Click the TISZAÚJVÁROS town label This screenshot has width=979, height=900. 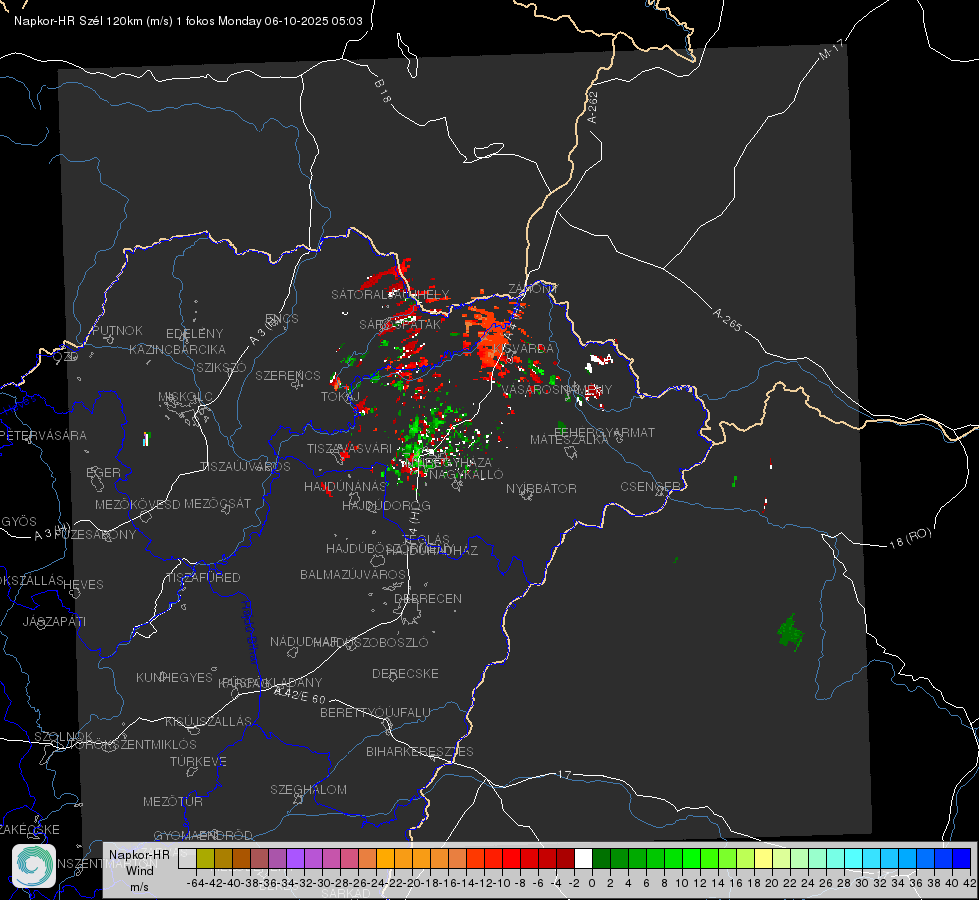coord(245,467)
